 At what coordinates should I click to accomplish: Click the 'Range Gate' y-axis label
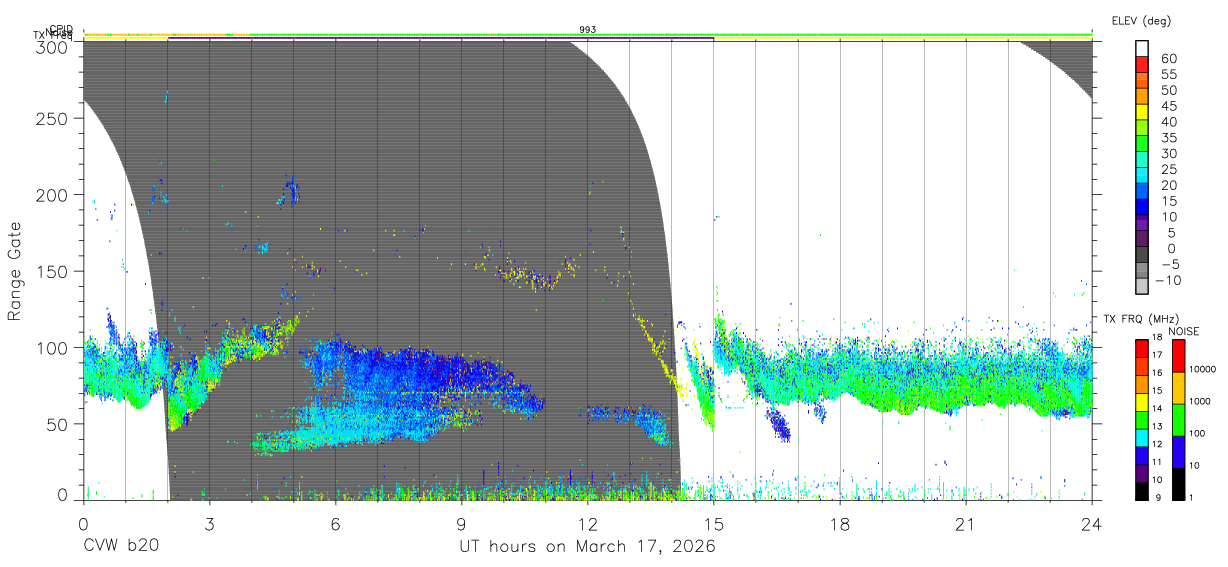pos(15,271)
